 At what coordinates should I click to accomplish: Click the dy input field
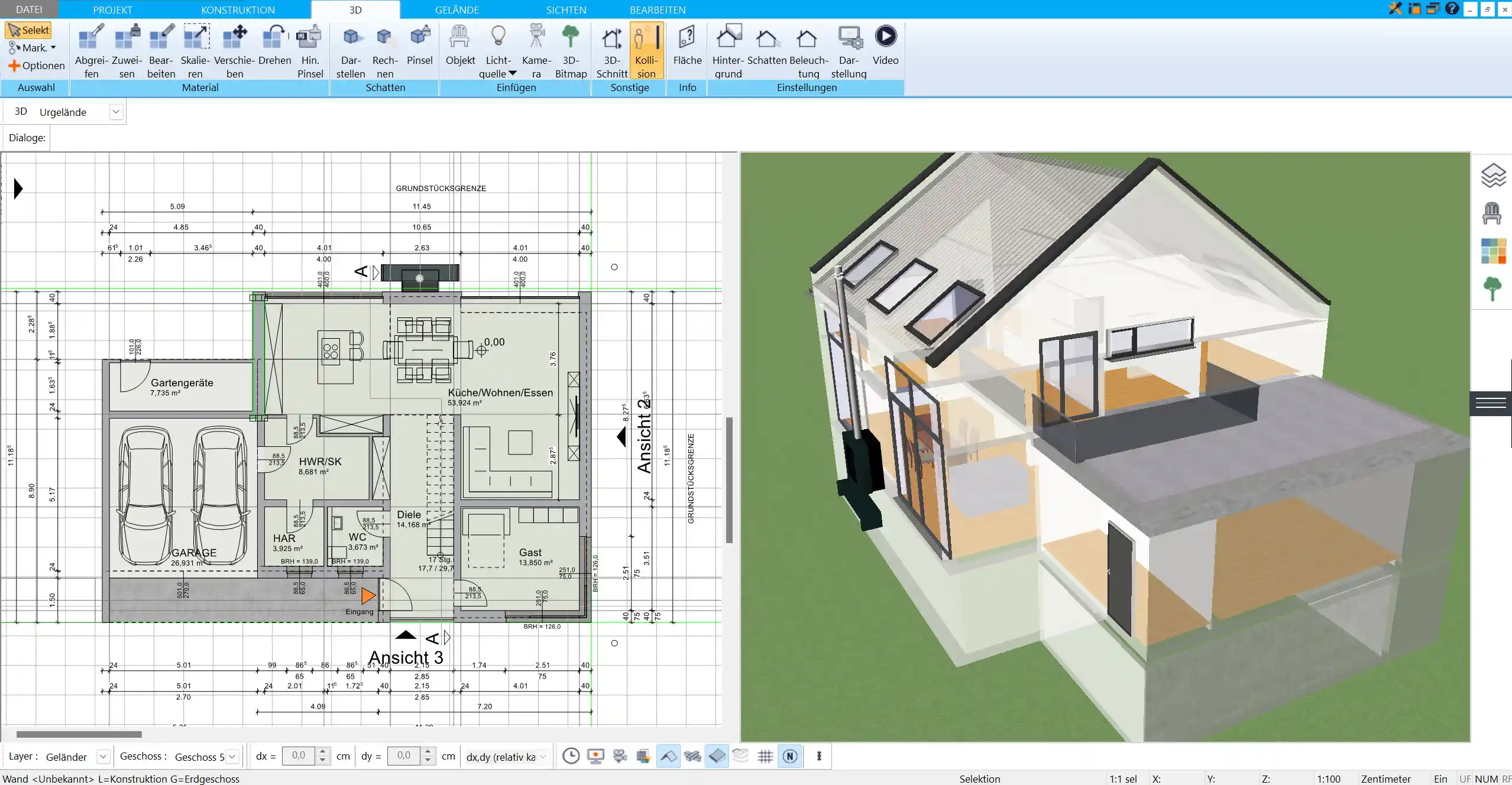pos(404,756)
